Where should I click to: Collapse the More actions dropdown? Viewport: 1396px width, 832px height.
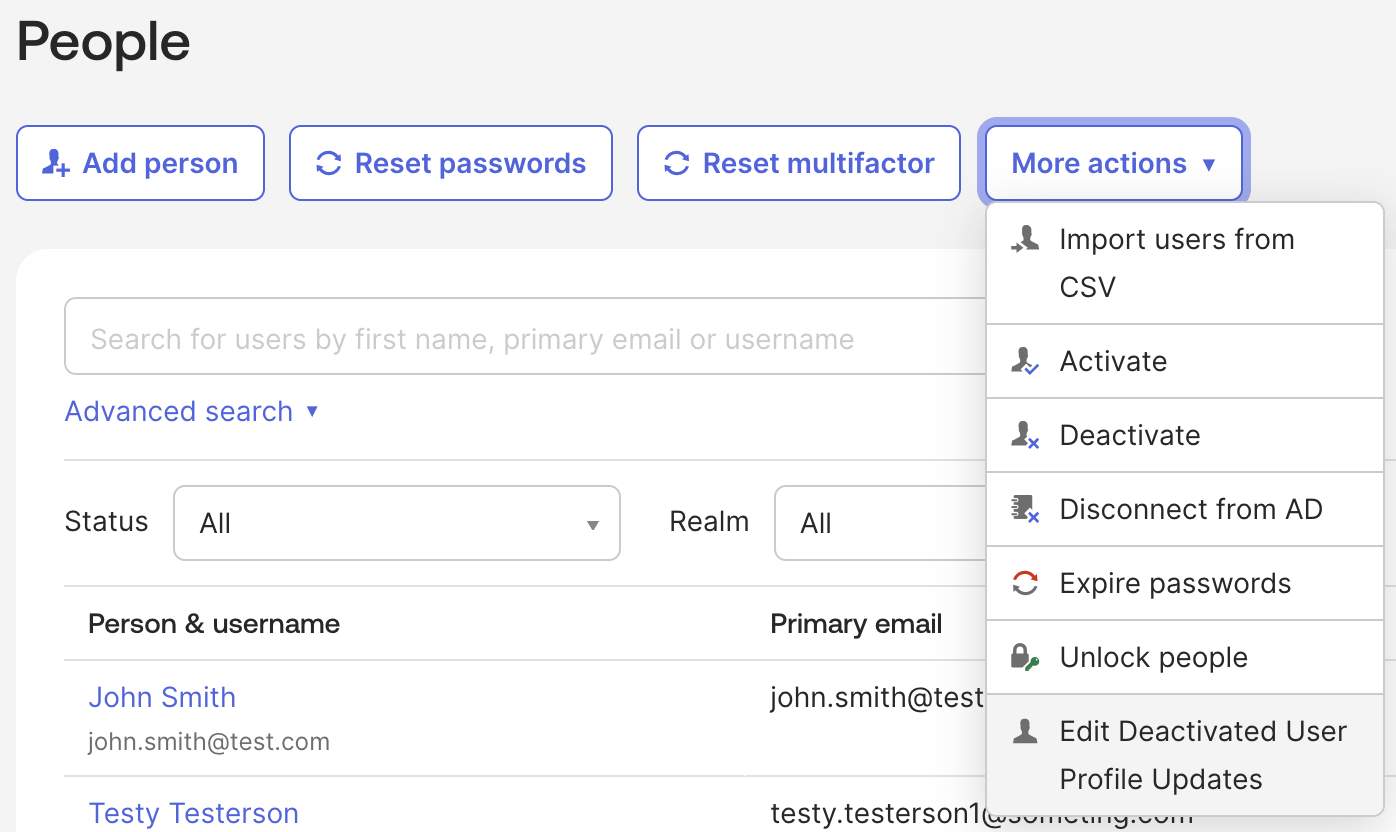pyautogui.click(x=1114, y=163)
